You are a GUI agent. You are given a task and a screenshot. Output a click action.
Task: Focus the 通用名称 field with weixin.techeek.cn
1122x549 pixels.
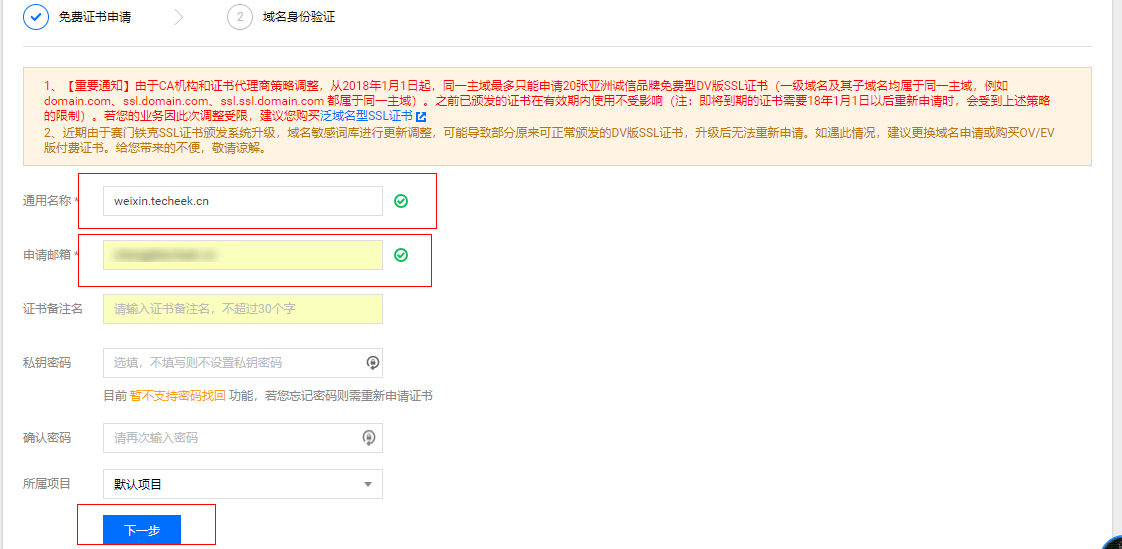point(240,201)
